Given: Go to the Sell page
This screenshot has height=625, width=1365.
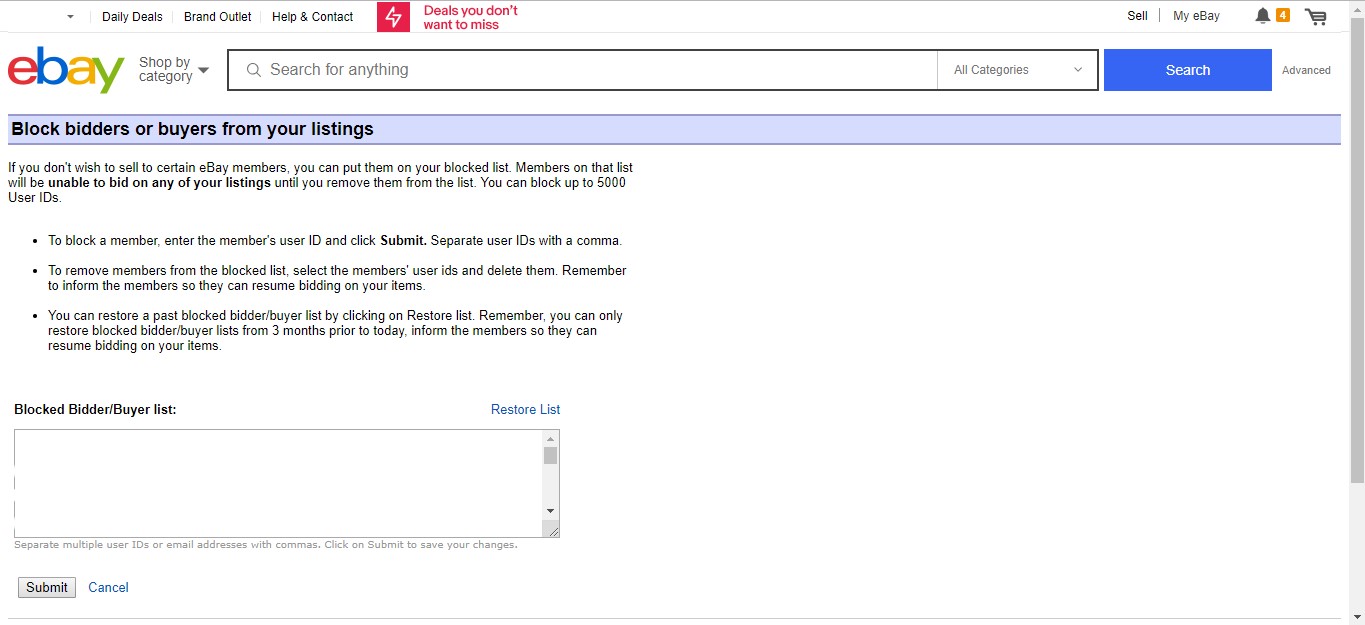Looking at the screenshot, I should (x=1137, y=16).
